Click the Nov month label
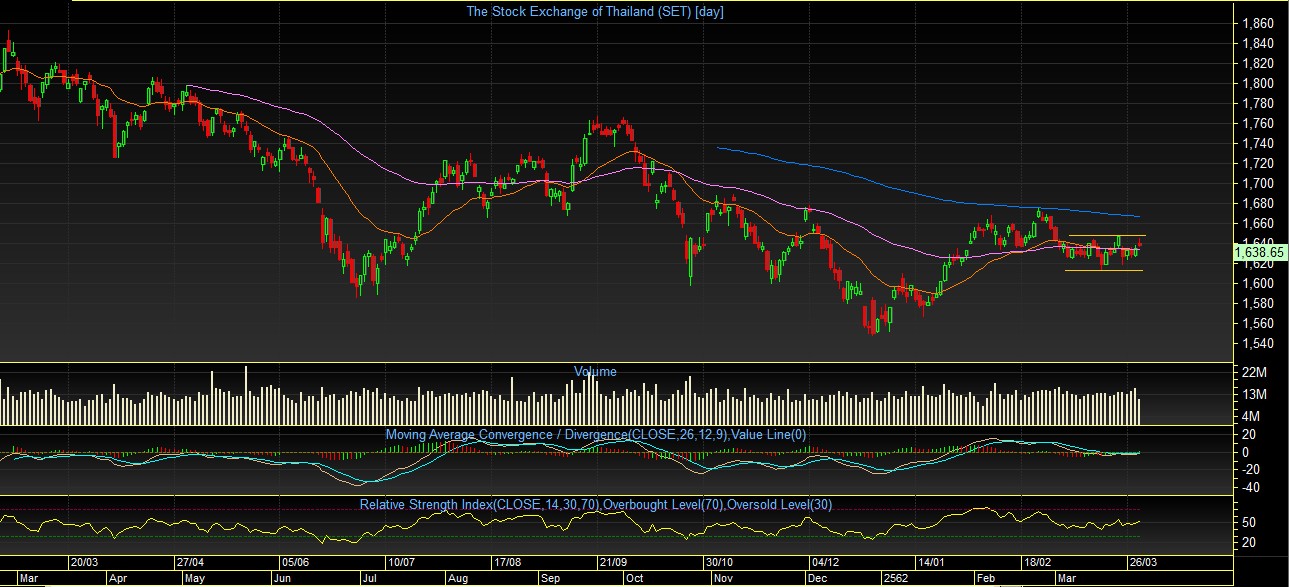Screen dimensions: 1289x587 click(723, 578)
